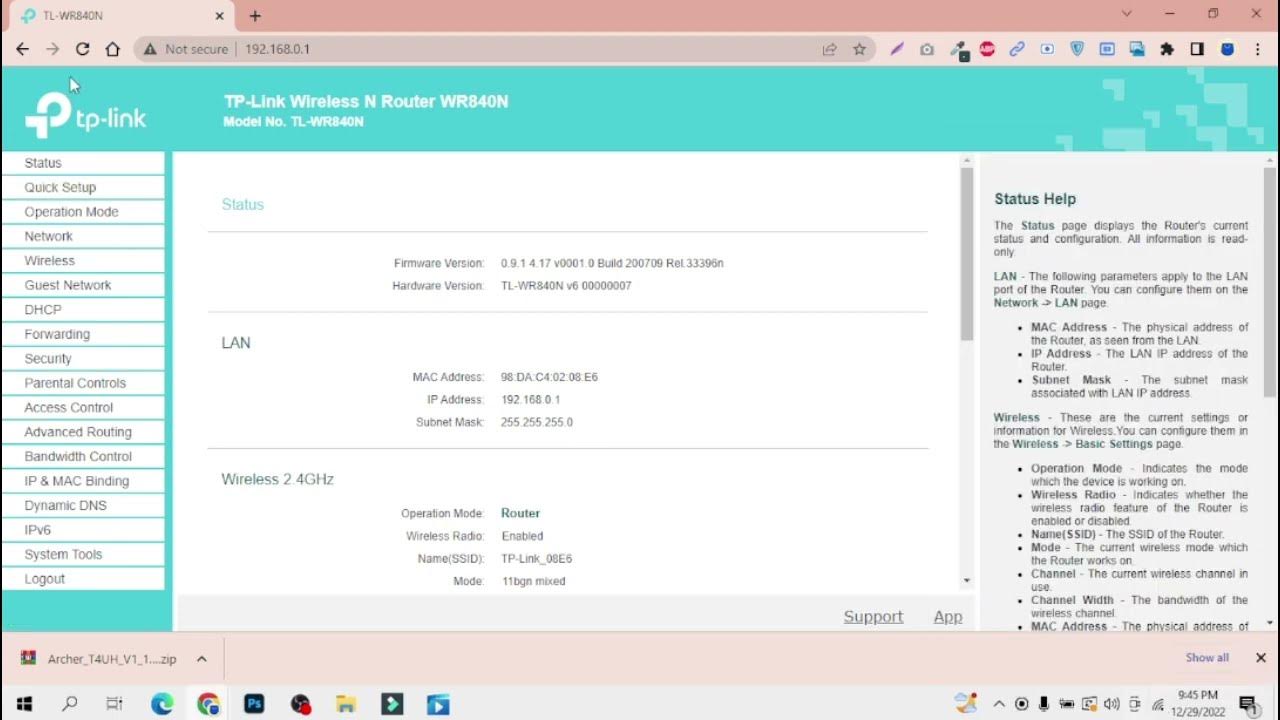Click the MAC address 98:DA:C4:02:08:E6

coord(549,378)
